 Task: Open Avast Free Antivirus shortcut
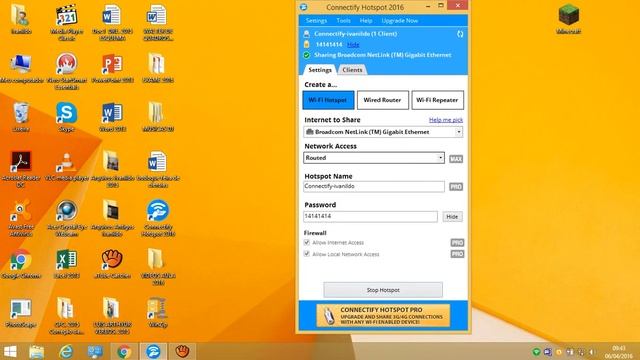[21, 217]
